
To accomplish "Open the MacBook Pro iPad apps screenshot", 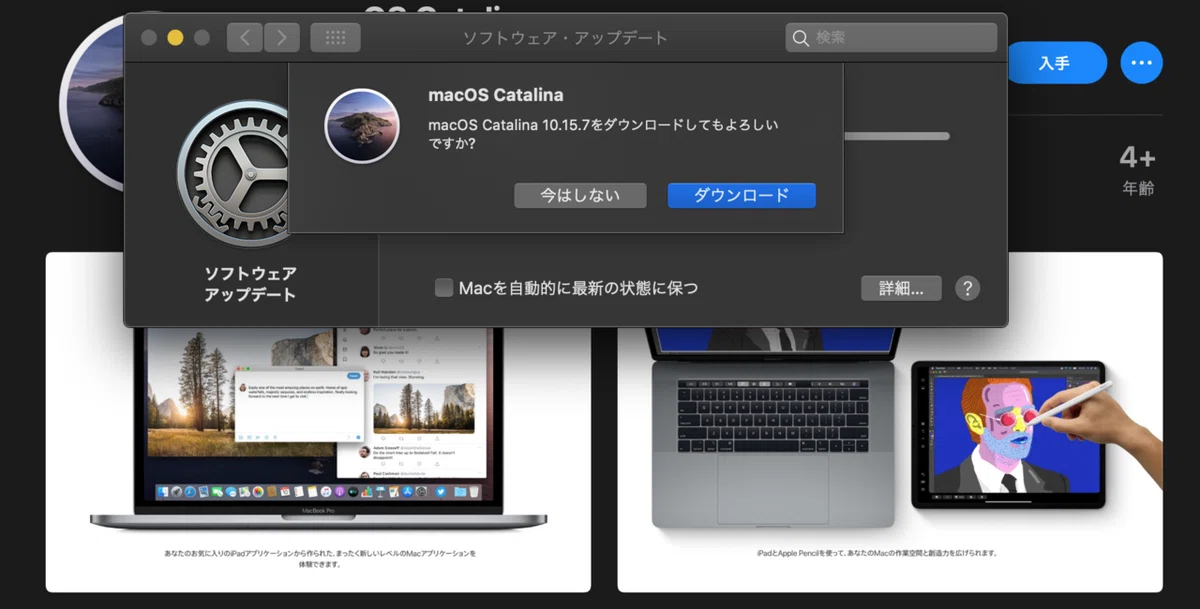I will [318, 422].
